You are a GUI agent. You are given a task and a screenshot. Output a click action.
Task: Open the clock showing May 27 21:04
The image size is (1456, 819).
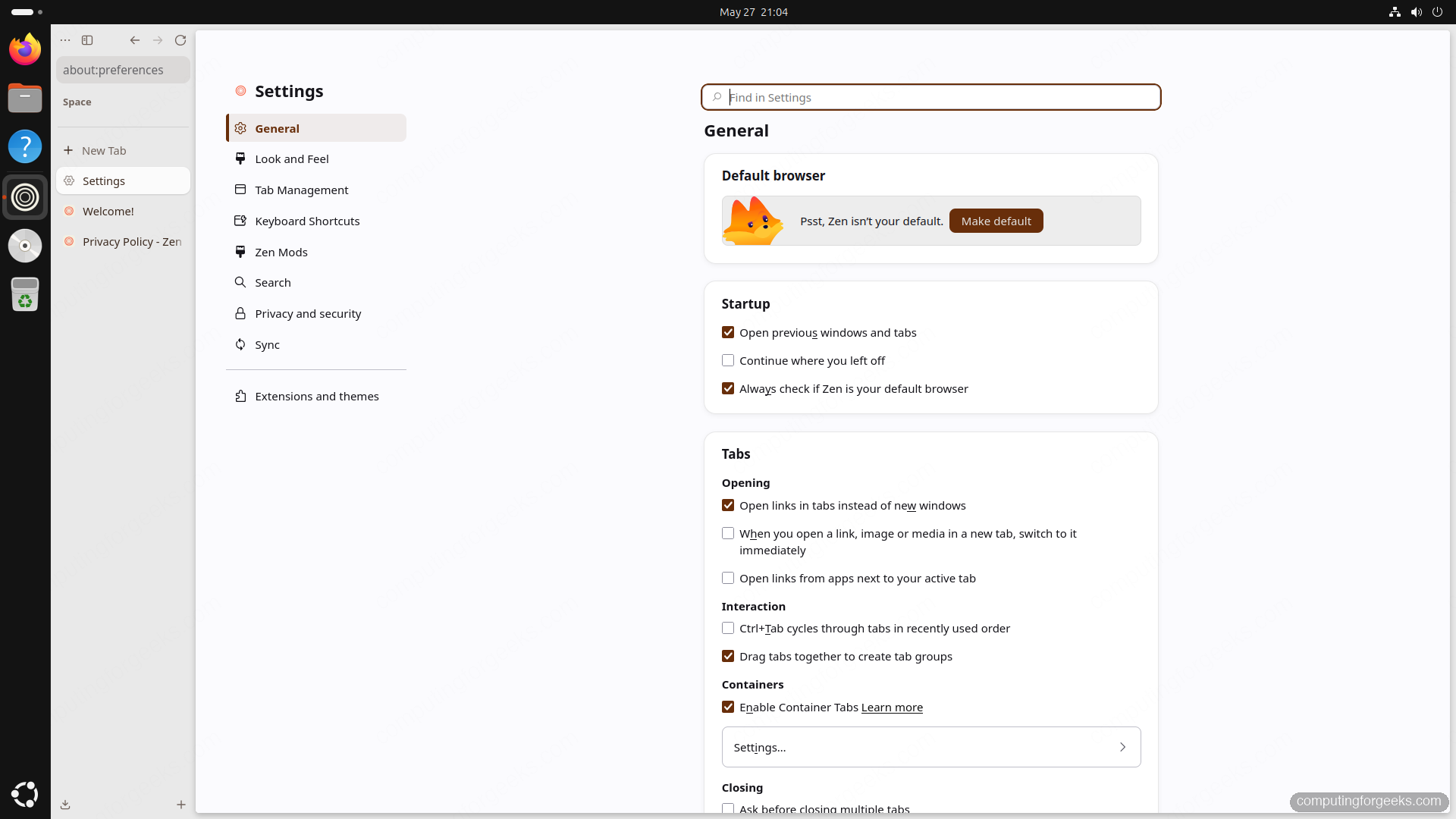tap(753, 12)
